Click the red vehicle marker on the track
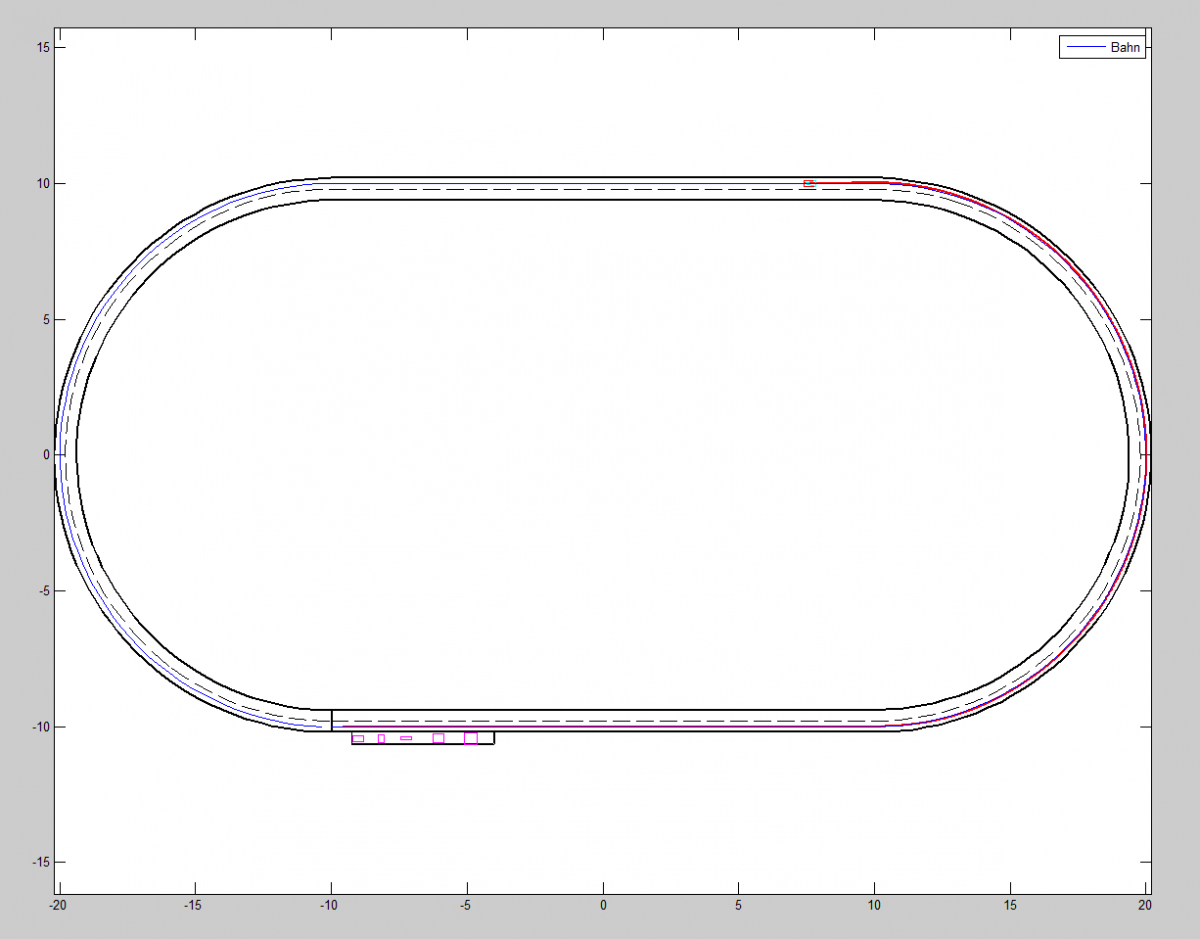1200x939 pixels. (x=808, y=183)
